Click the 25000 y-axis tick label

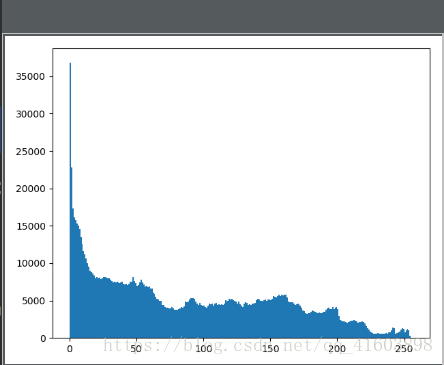pyautogui.click(x=30, y=151)
